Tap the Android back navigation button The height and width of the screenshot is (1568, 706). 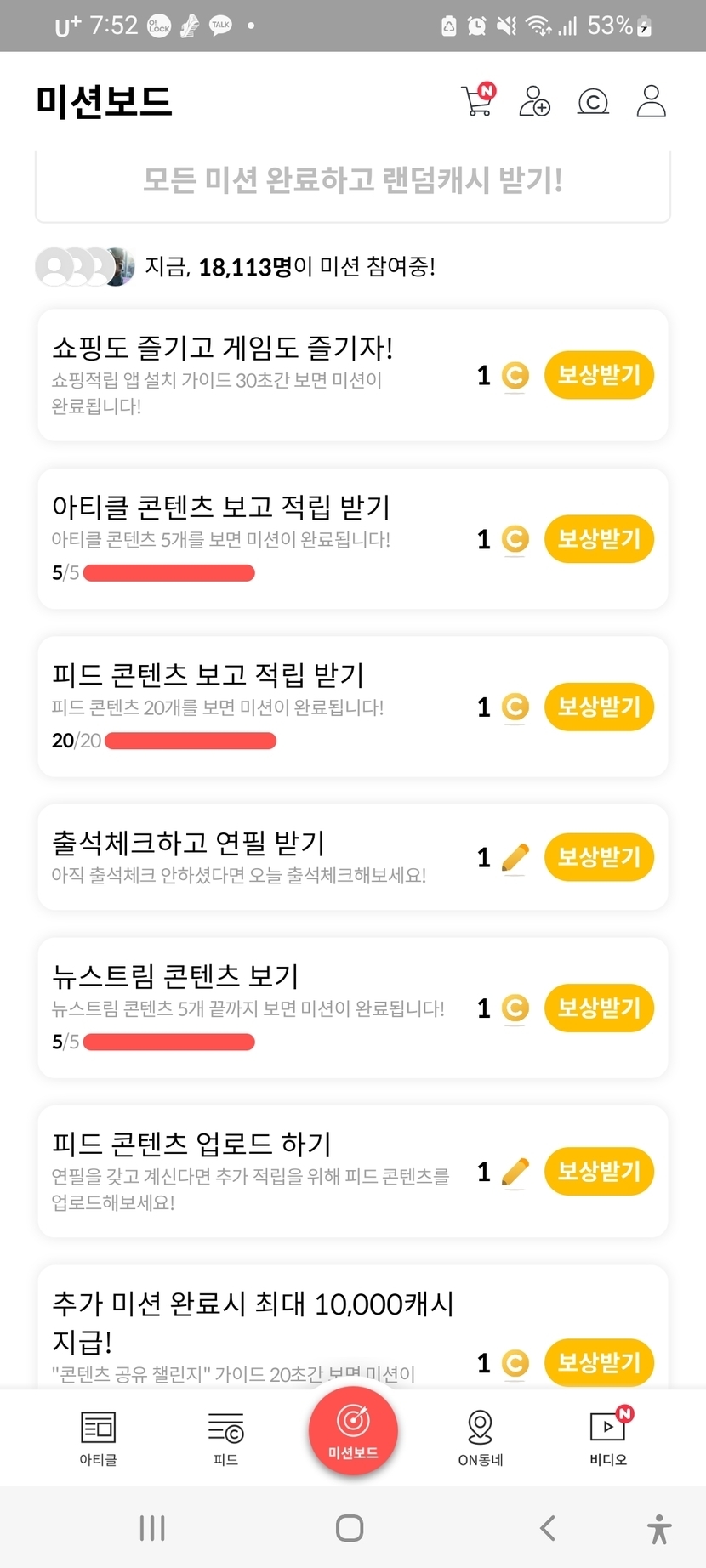tap(548, 1528)
